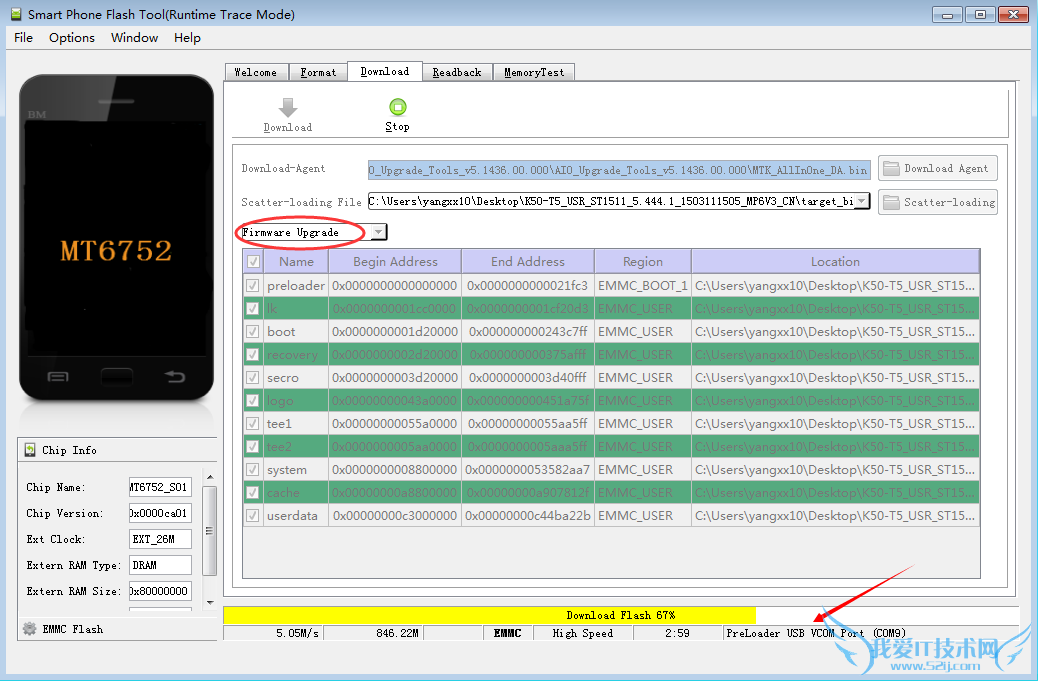Open the Options menu
1038x681 pixels.
(71, 38)
